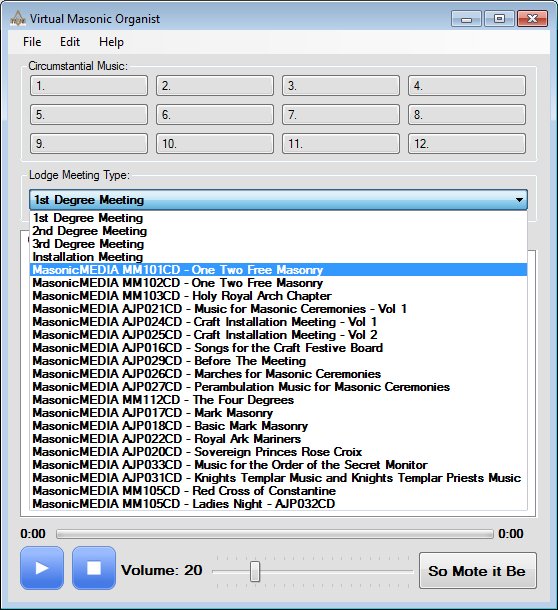This screenshot has height=610, width=558.
Task: Choose AJP021CD Music for Masonic Ceremonies Vol 1
Action: pyautogui.click(x=278, y=309)
